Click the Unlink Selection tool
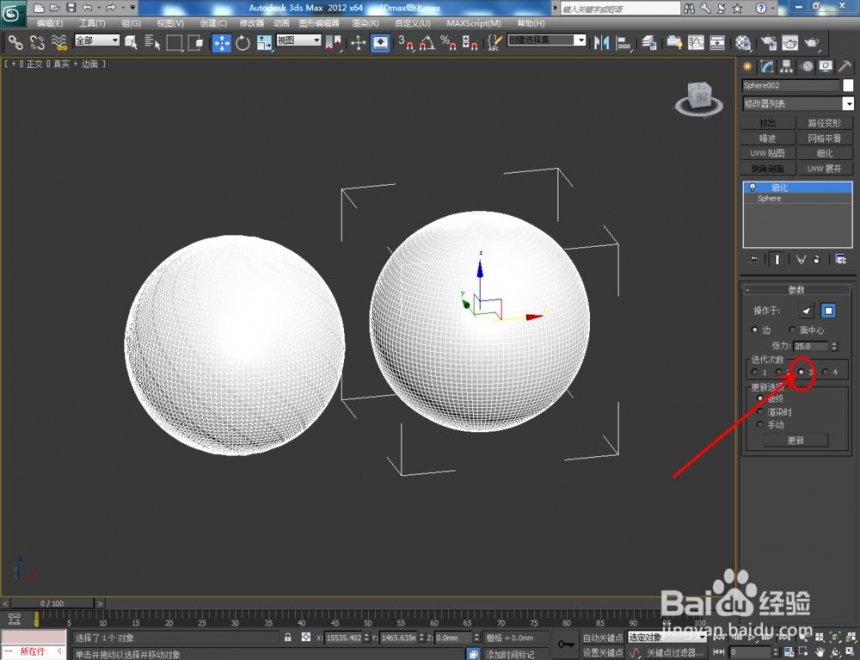 pyautogui.click(x=37, y=42)
